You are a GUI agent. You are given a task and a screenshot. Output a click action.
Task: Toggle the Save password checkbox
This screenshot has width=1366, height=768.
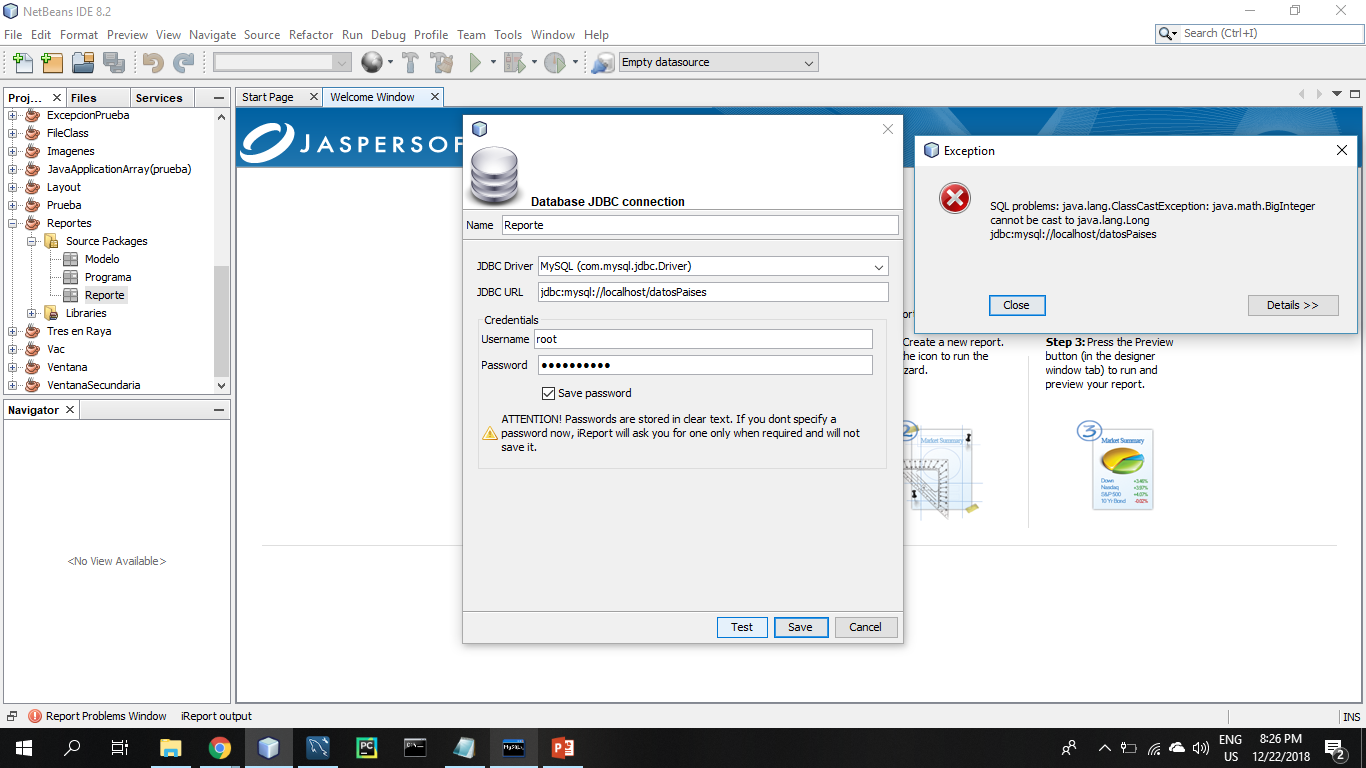(548, 393)
